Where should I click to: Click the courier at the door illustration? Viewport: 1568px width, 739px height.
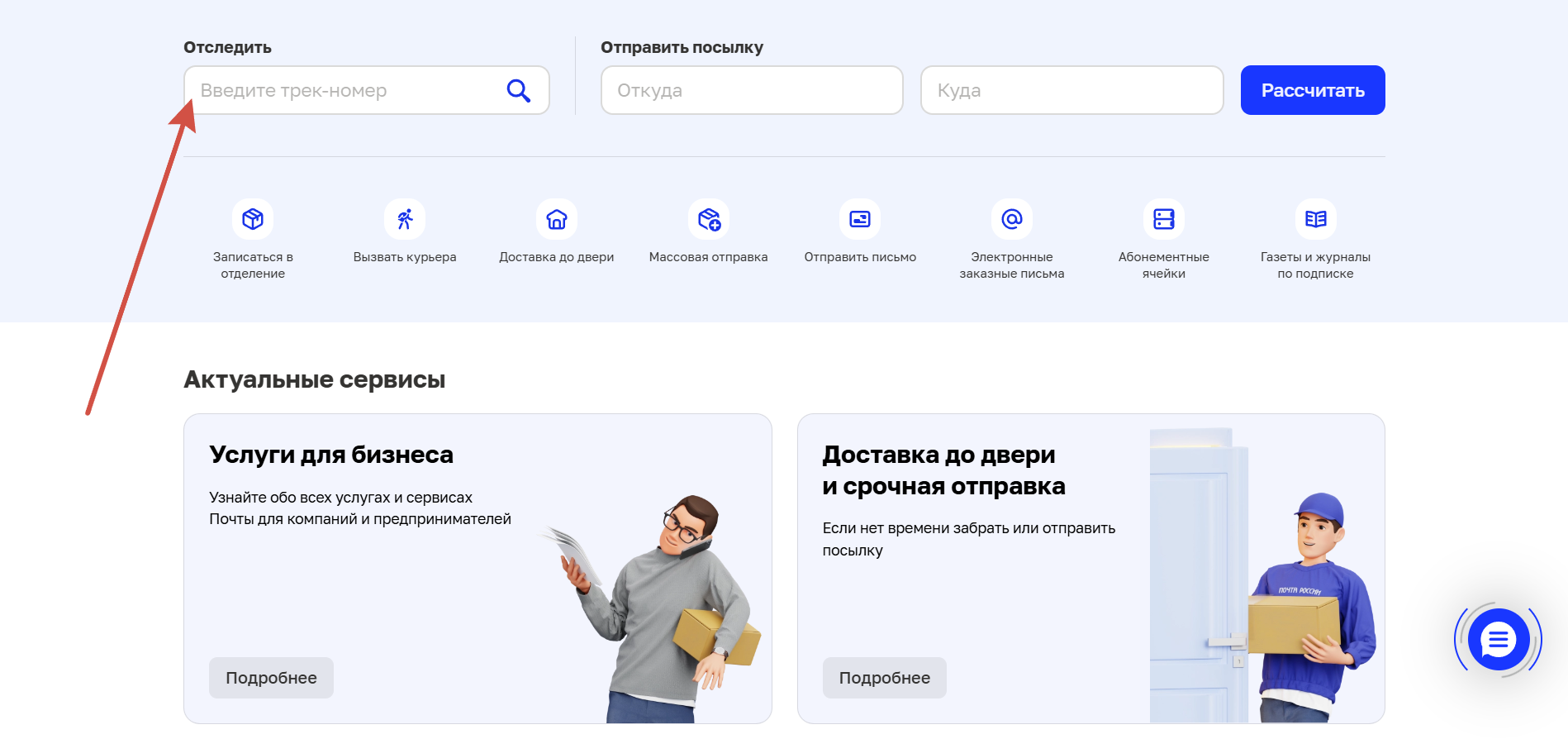1263,575
